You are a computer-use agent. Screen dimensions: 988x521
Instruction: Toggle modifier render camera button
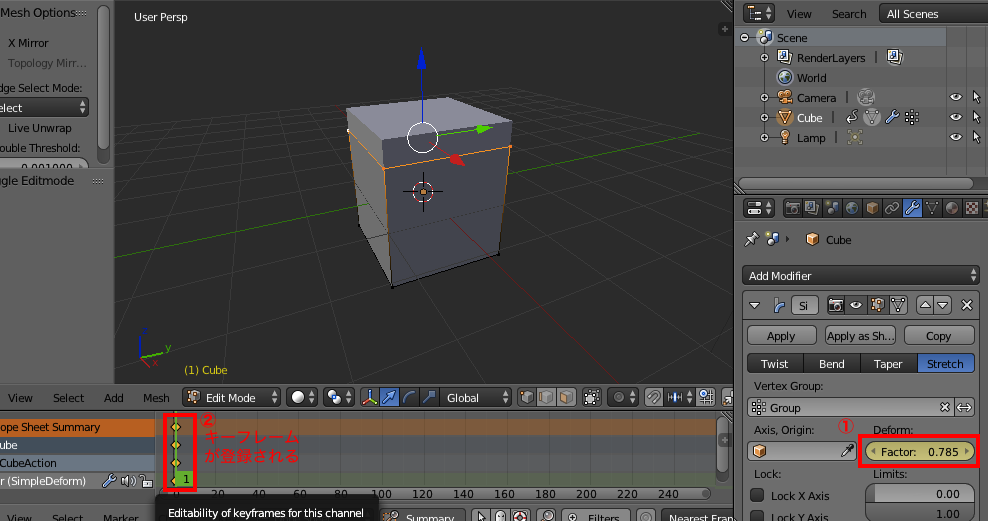(x=836, y=306)
